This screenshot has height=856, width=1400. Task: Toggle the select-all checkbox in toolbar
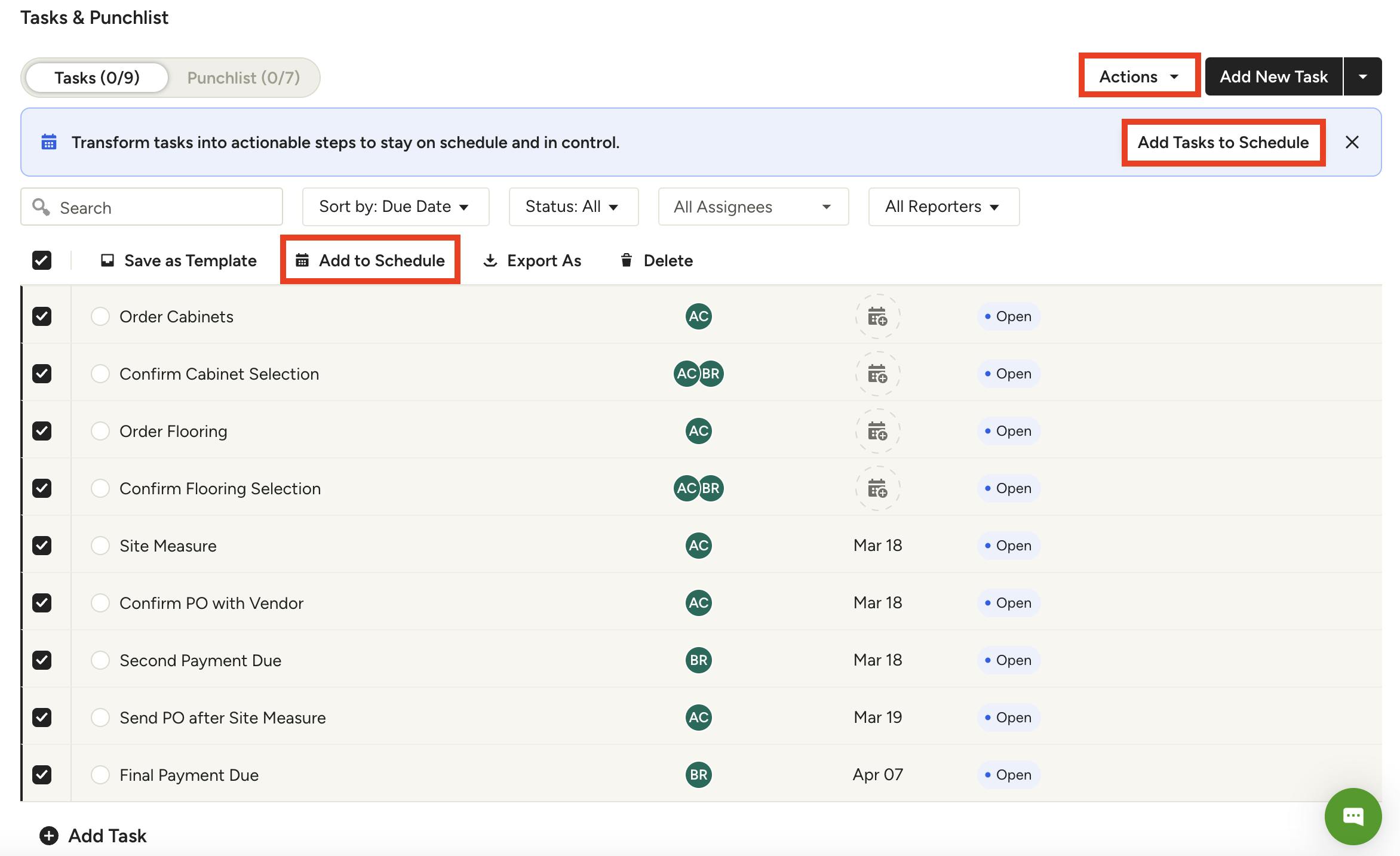coord(42,260)
